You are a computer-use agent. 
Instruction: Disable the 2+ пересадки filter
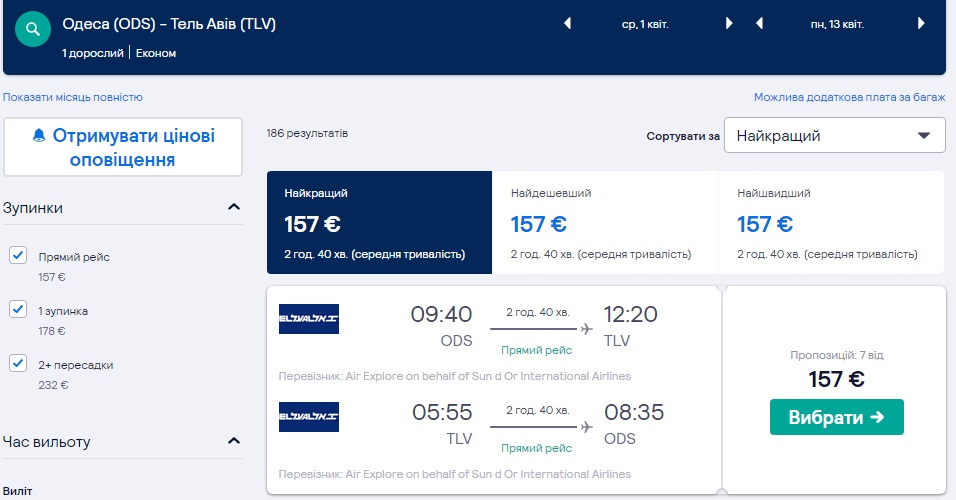[x=18, y=363]
